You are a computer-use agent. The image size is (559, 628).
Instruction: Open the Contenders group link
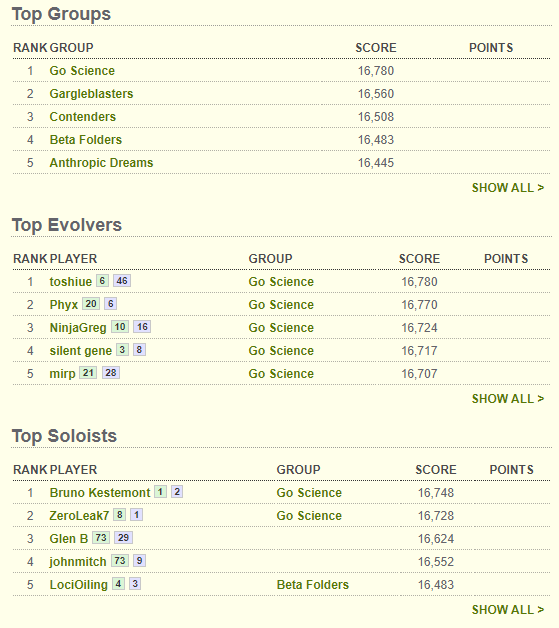pos(82,117)
